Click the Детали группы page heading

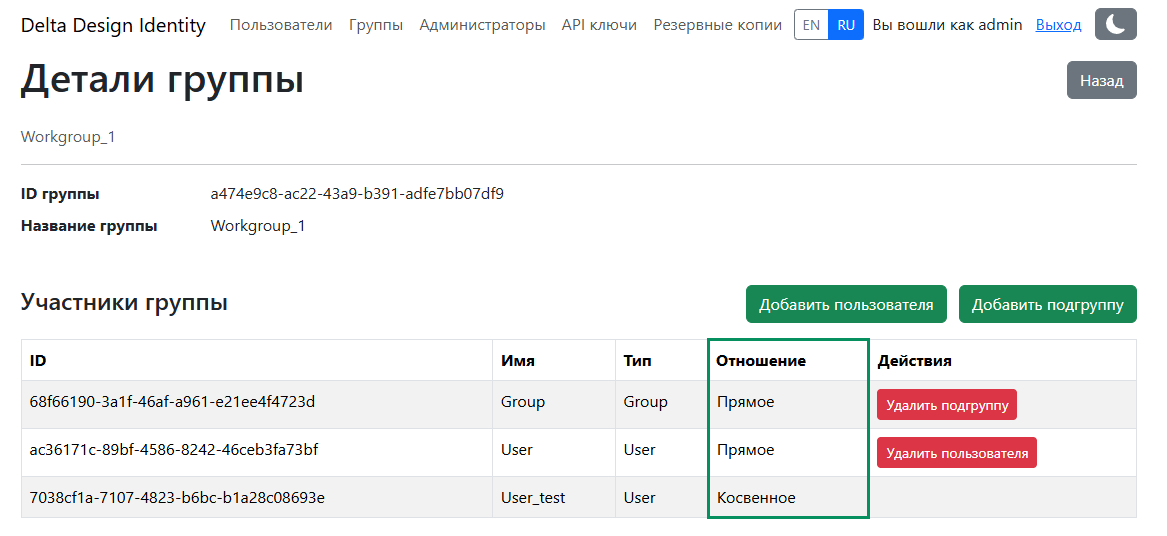click(x=162, y=80)
